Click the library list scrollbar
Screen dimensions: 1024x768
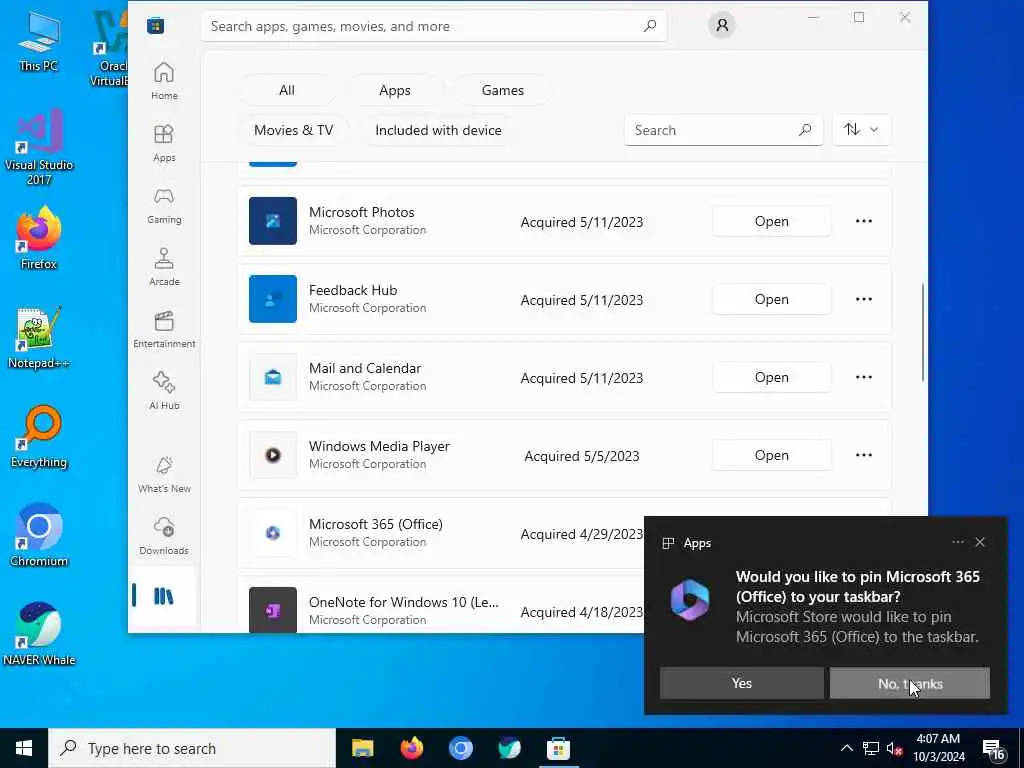pyautogui.click(x=923, y=332)
